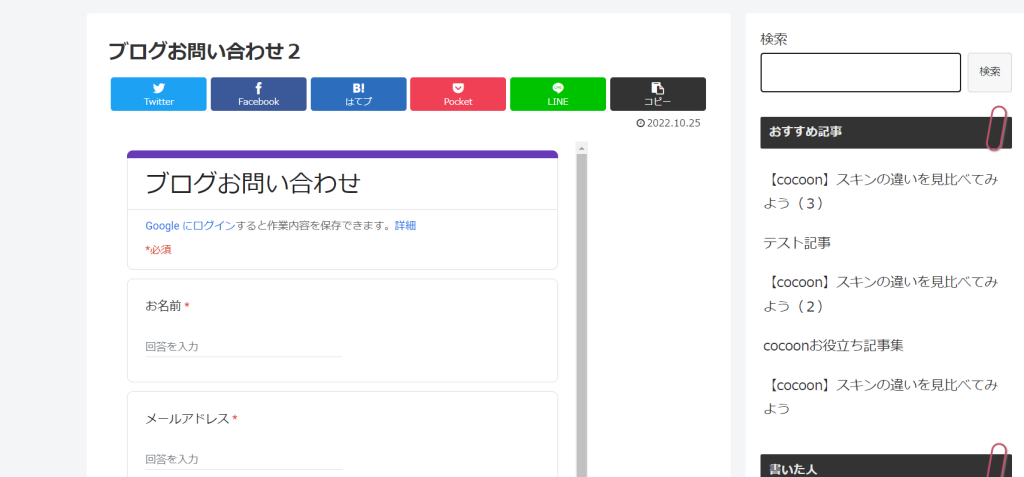The width and height of the screenshot is (1024, 477).
Task: Open article スキンの違いを見比べてみよう（3）
Action: click(880, 192)
